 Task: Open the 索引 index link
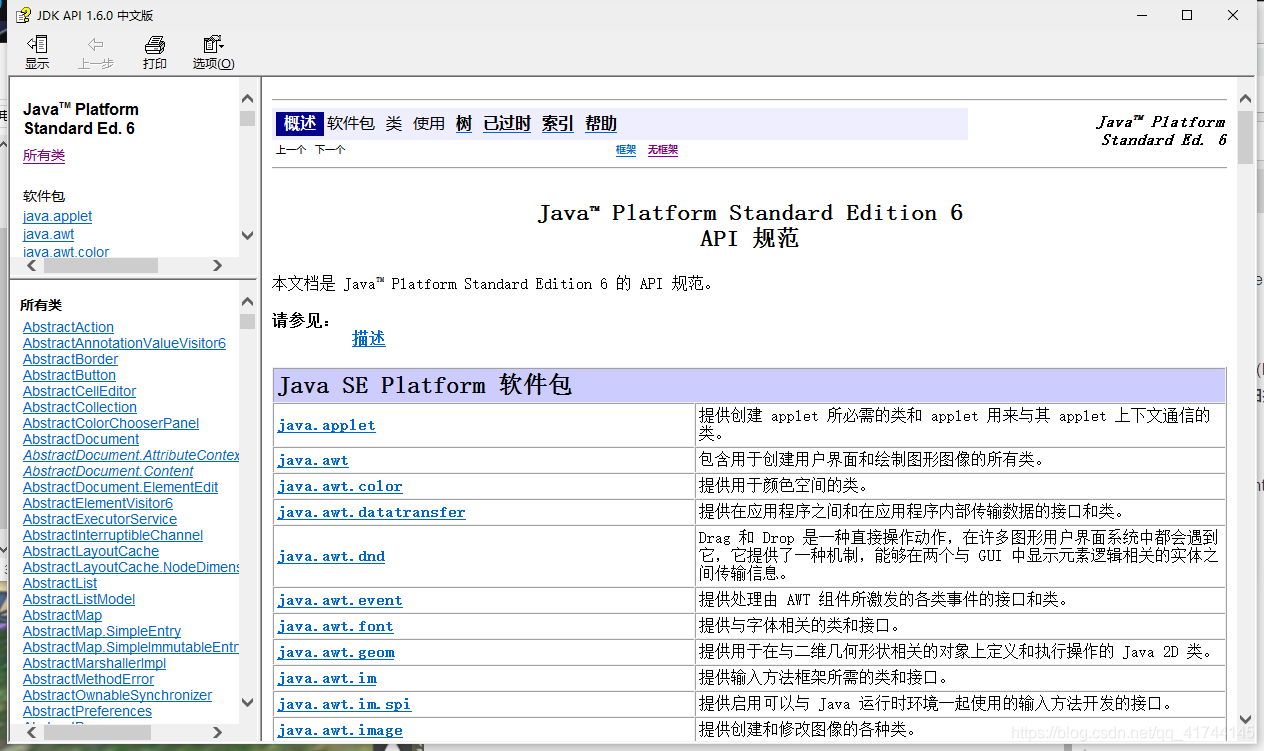point(558,124)
